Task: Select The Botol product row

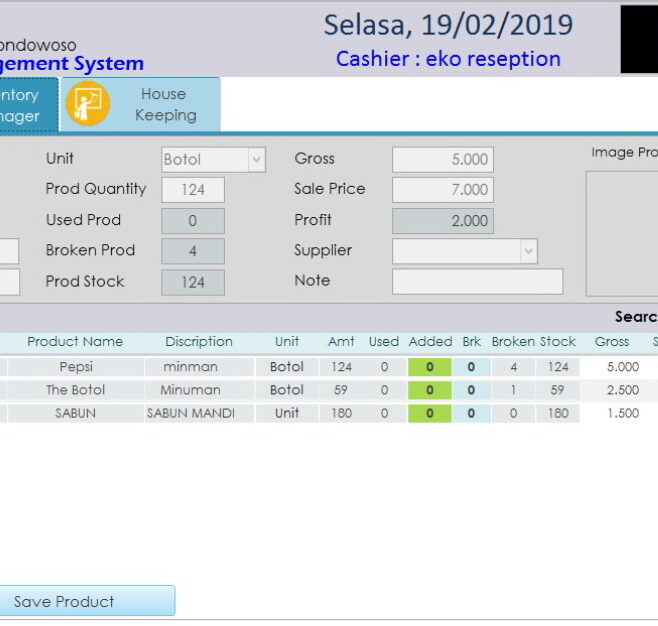Action: 76,390
